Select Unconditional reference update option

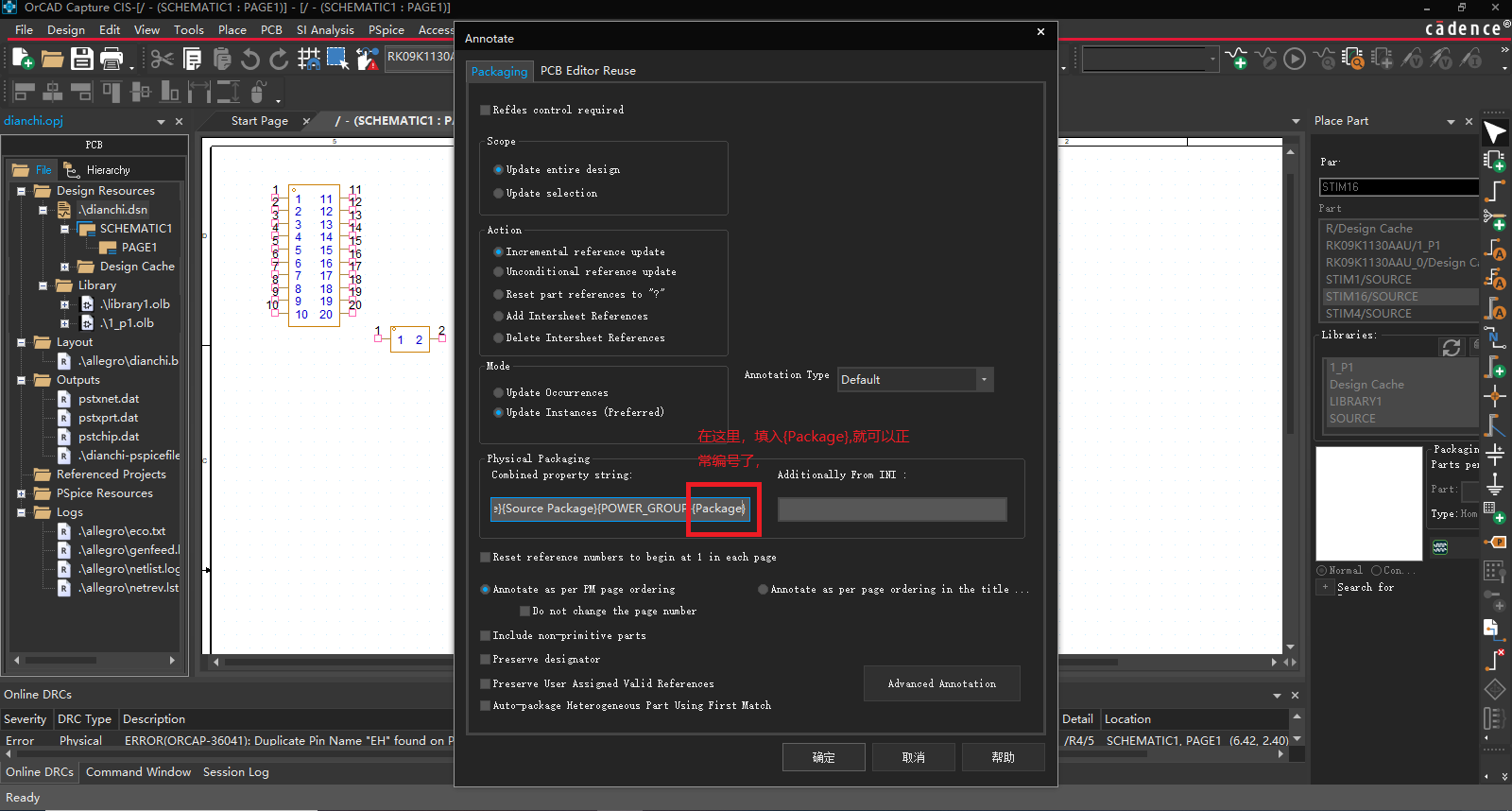[498, 271]
